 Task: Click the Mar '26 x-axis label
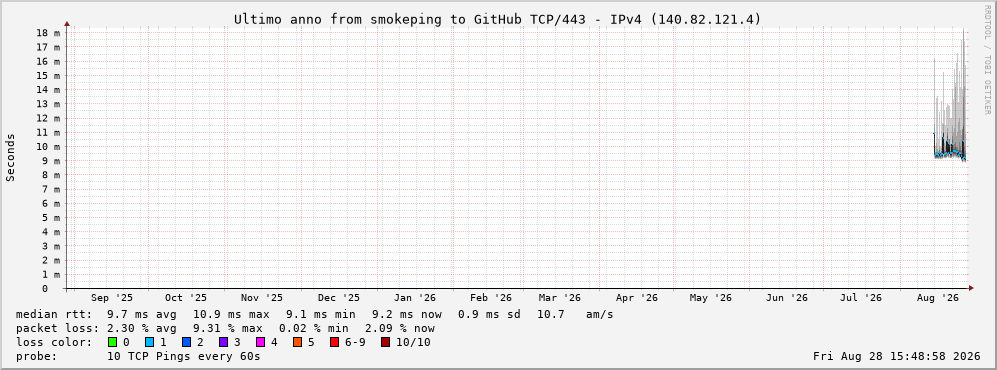point(560,298)
